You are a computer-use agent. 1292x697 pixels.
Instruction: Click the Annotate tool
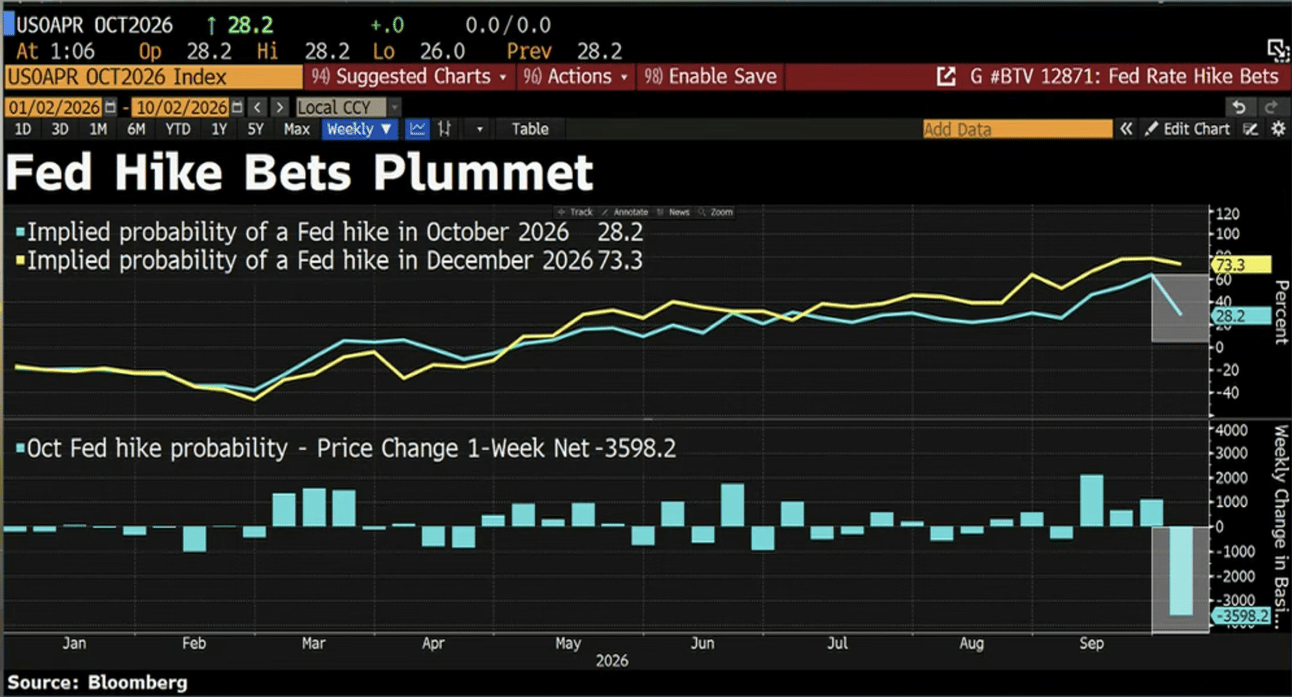click(x=625, y=212)
